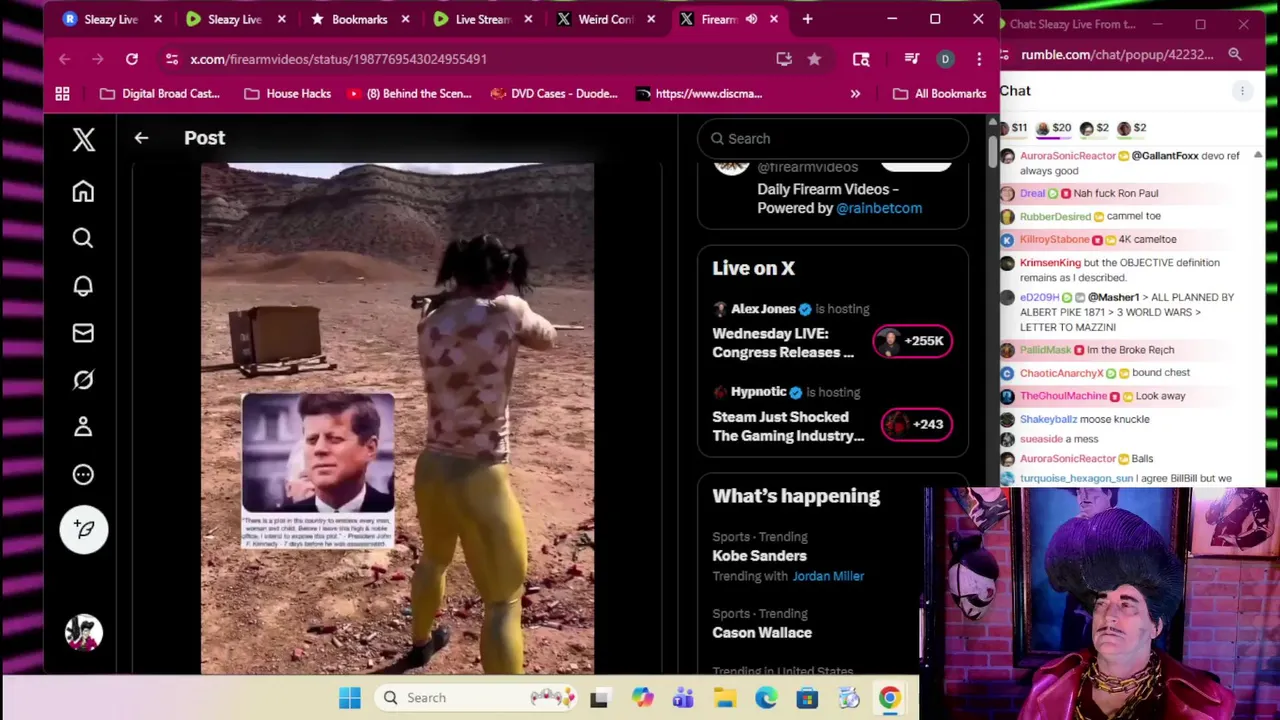Open the Windows Start button

tap(349, 698)
